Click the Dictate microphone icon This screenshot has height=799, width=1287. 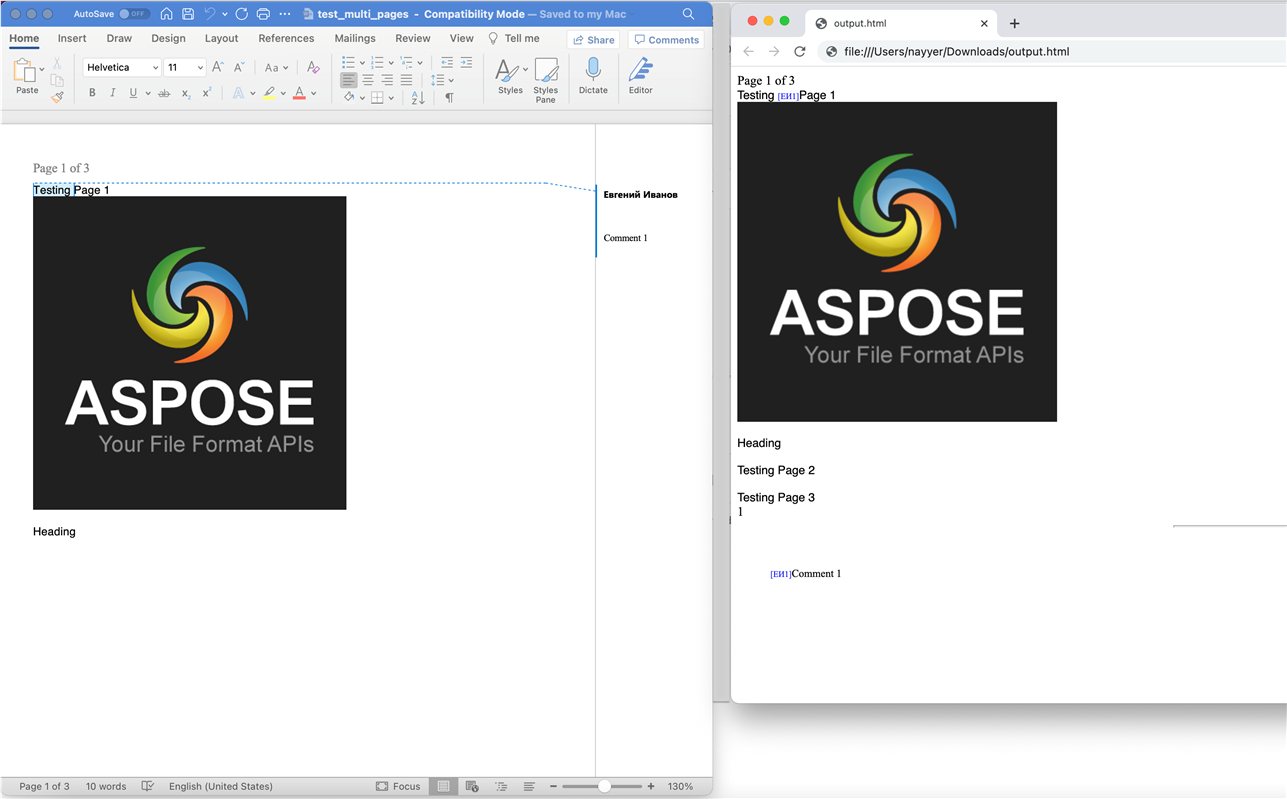coord(593,70)
